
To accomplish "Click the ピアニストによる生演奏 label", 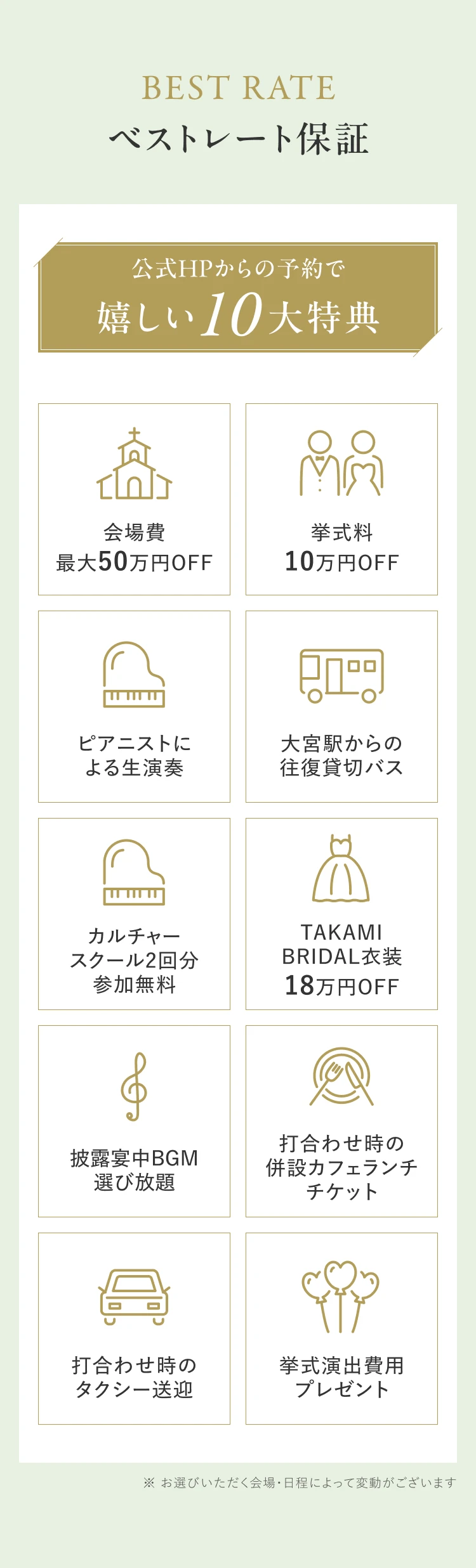I will 134,755.
